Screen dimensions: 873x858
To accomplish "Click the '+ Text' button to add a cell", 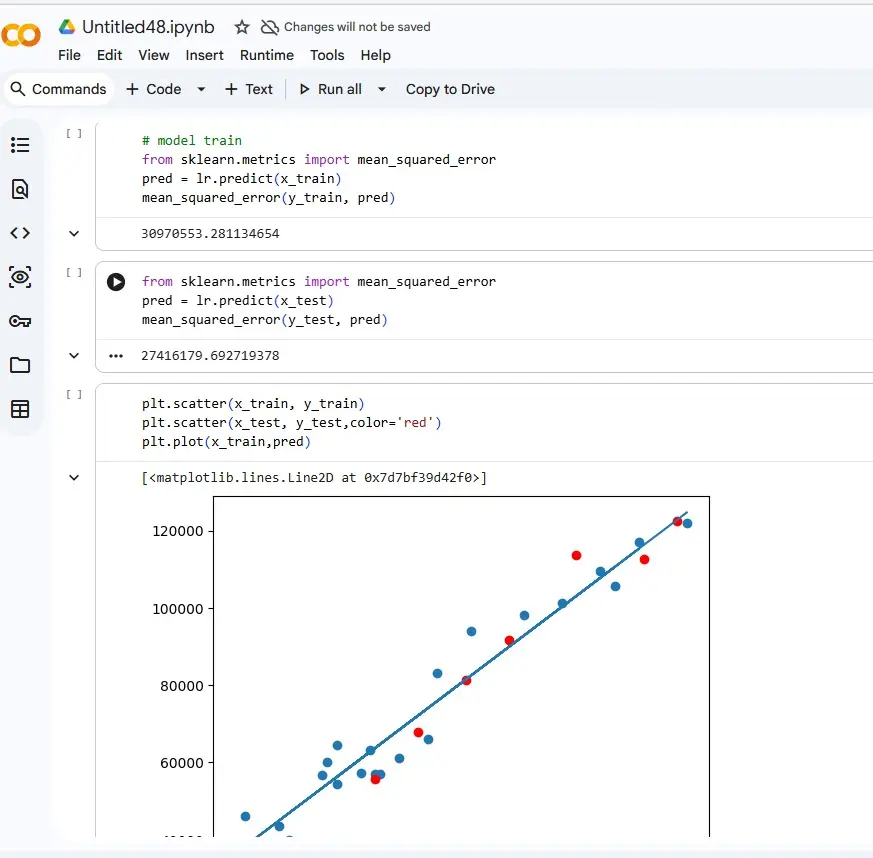I will coord(249,89).
